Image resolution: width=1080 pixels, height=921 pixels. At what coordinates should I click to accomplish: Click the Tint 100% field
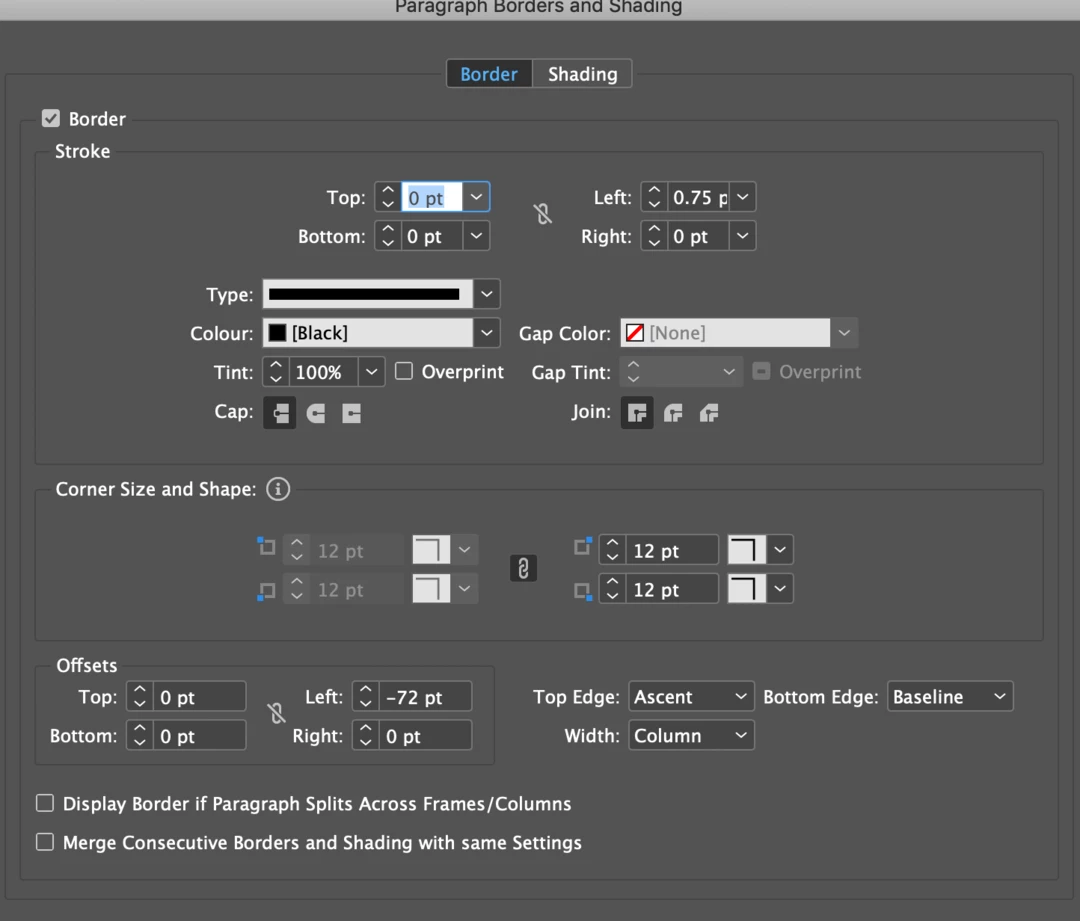pyautogui.click(x=324, y=372)
